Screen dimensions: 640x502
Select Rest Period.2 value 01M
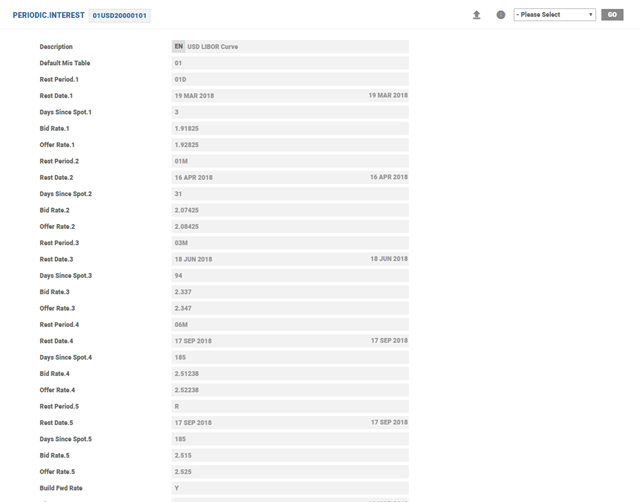290,161
